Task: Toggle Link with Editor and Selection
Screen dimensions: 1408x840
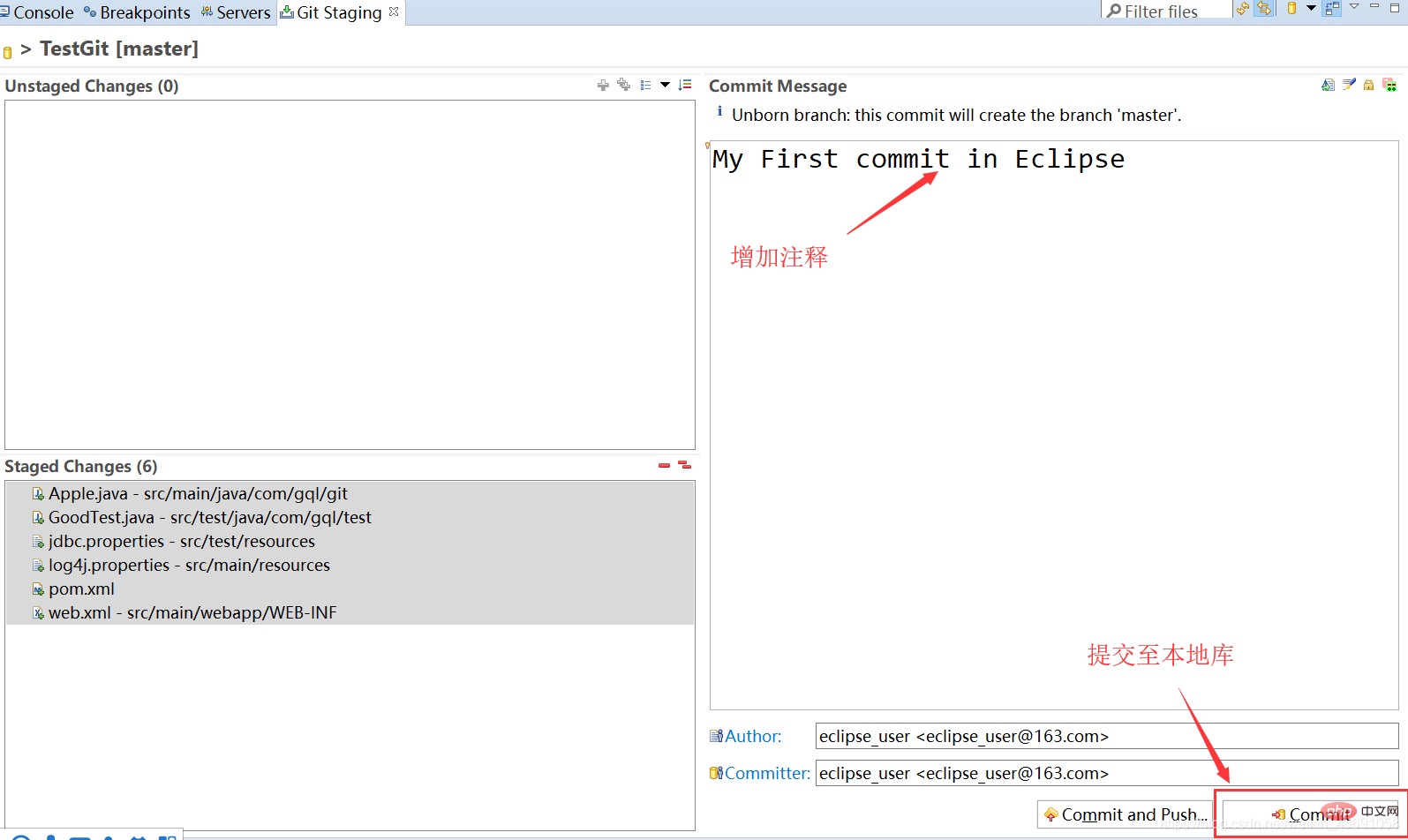Action: tap(1264, 9)
